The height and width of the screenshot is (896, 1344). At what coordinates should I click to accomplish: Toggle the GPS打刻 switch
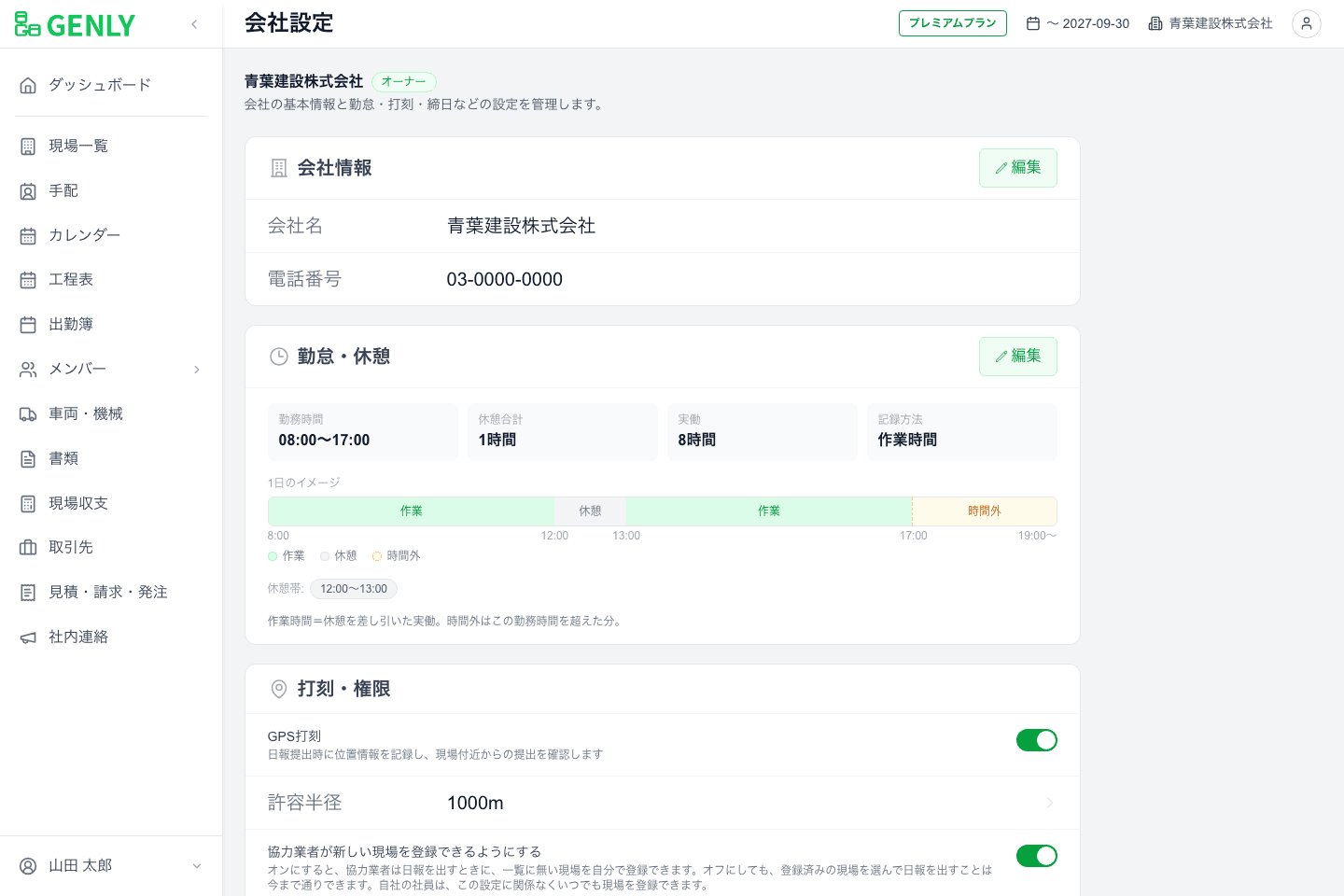coord(1037,740)
